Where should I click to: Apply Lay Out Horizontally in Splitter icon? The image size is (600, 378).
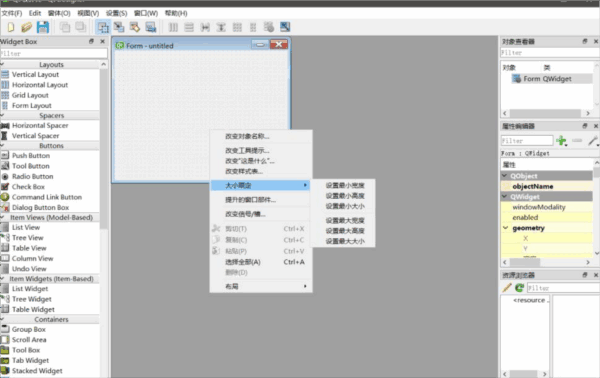(x=205, y=27)
